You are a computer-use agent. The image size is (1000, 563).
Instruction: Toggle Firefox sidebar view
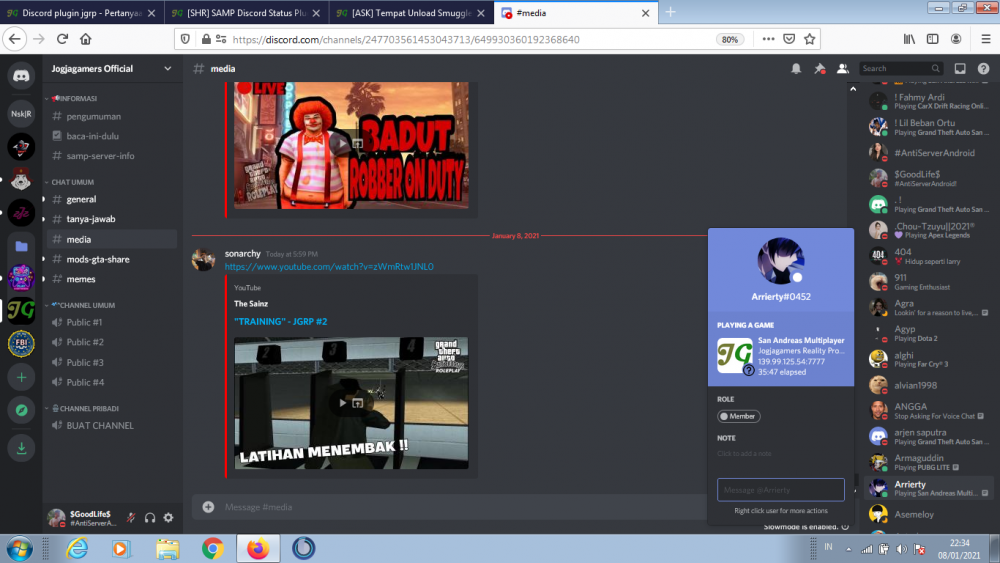[x=932, y=39]
